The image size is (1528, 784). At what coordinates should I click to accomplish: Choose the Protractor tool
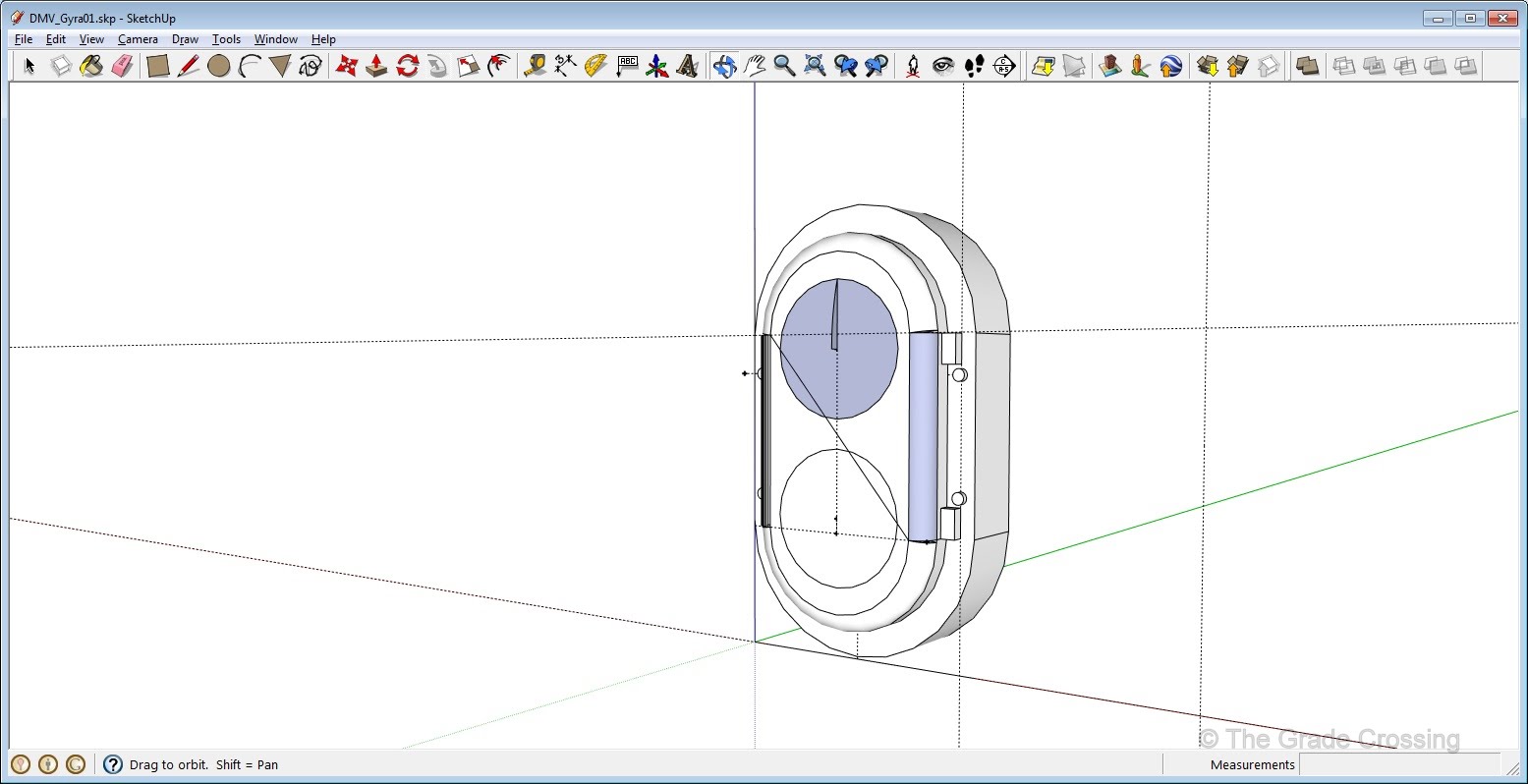point(595,66)
